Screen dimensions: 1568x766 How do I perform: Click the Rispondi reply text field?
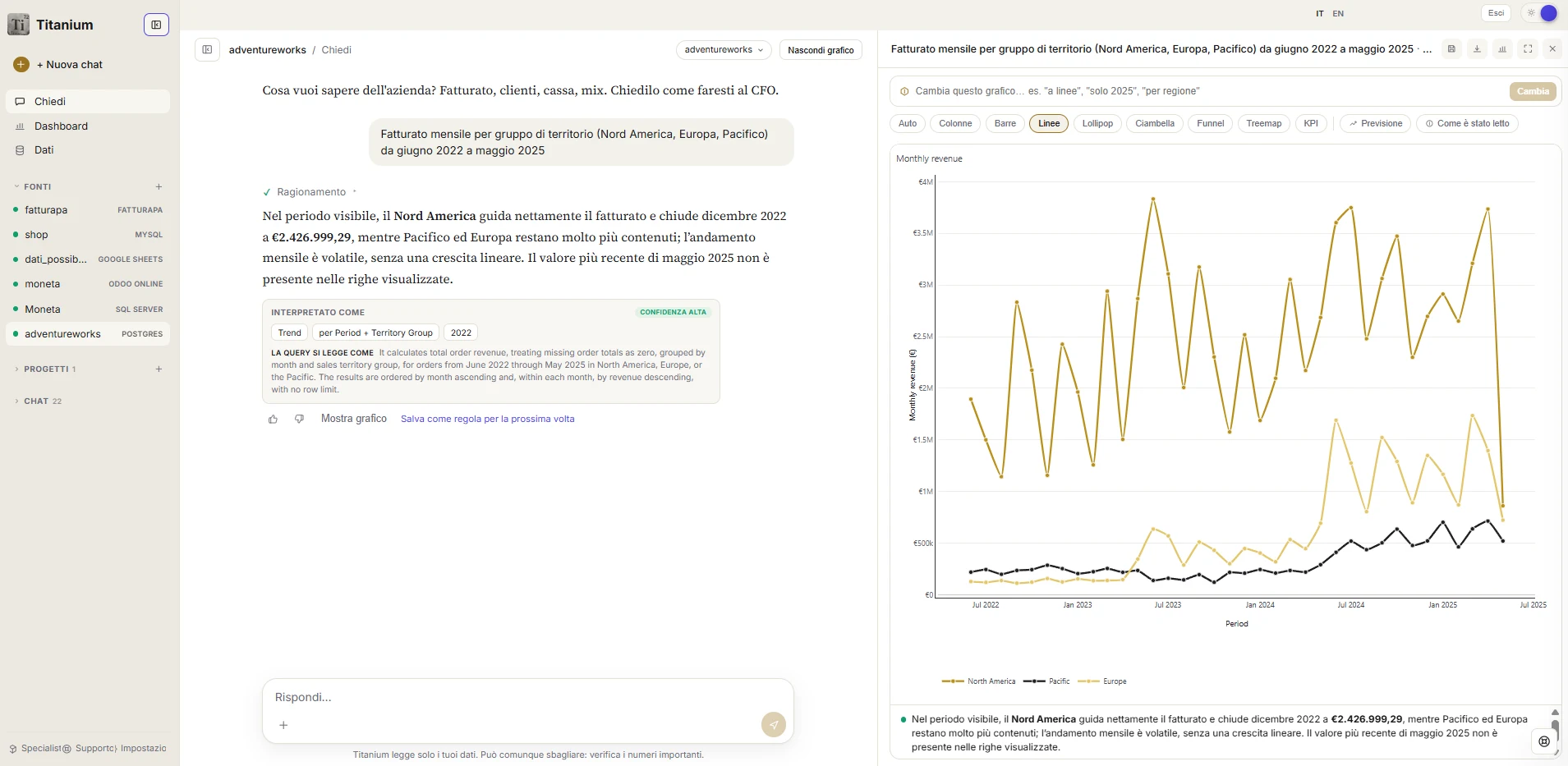(528, 697)
